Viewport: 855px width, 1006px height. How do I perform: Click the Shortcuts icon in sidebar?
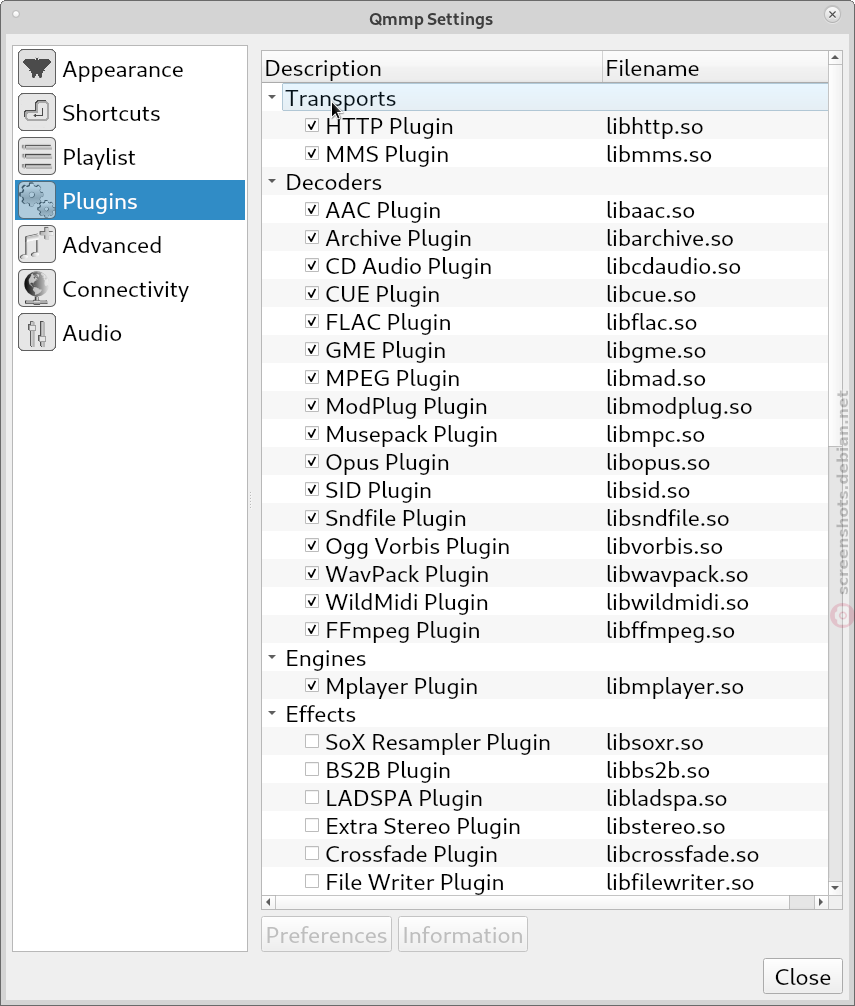click(37, 112)
